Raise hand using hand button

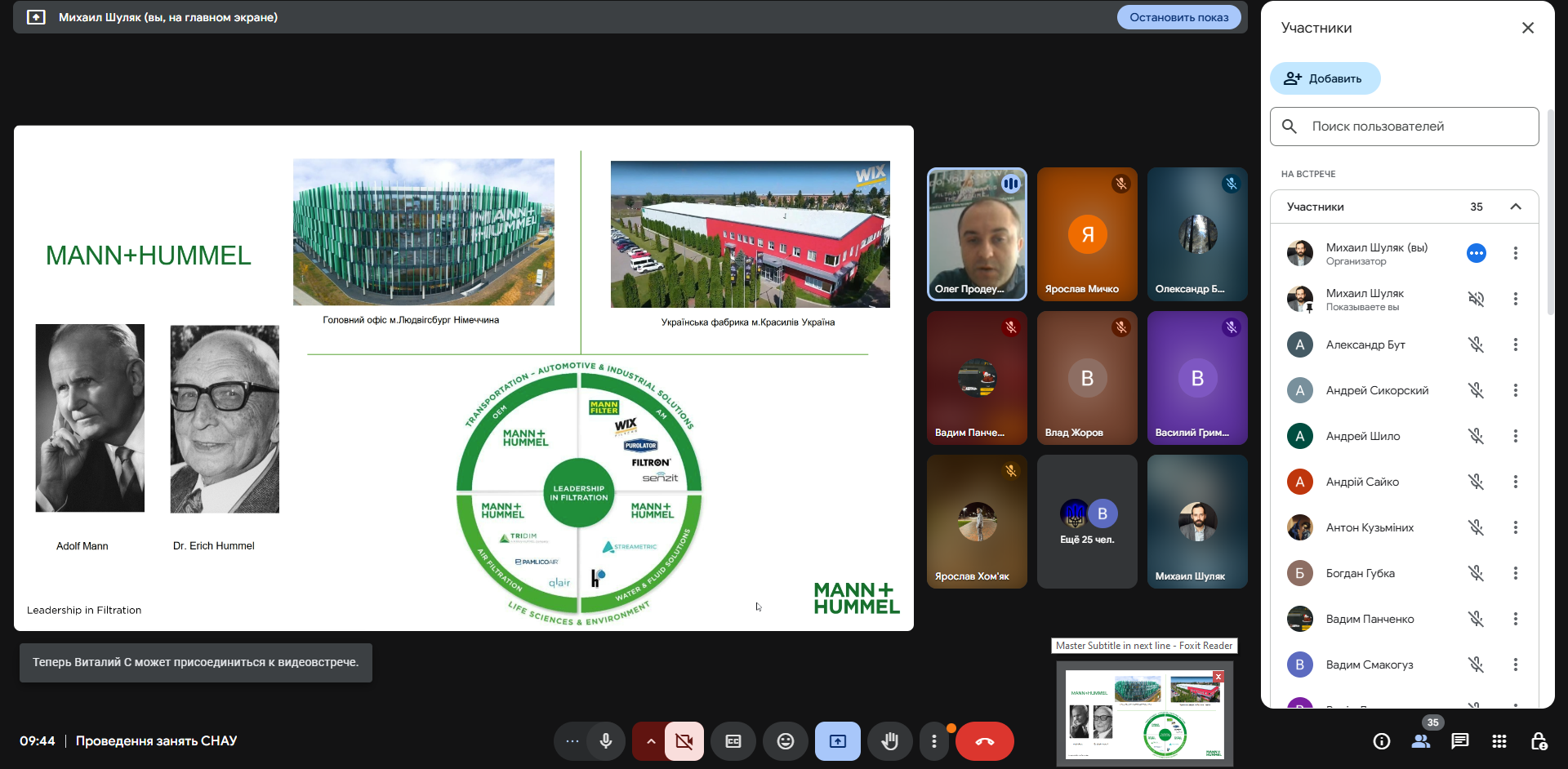(890, 741)
